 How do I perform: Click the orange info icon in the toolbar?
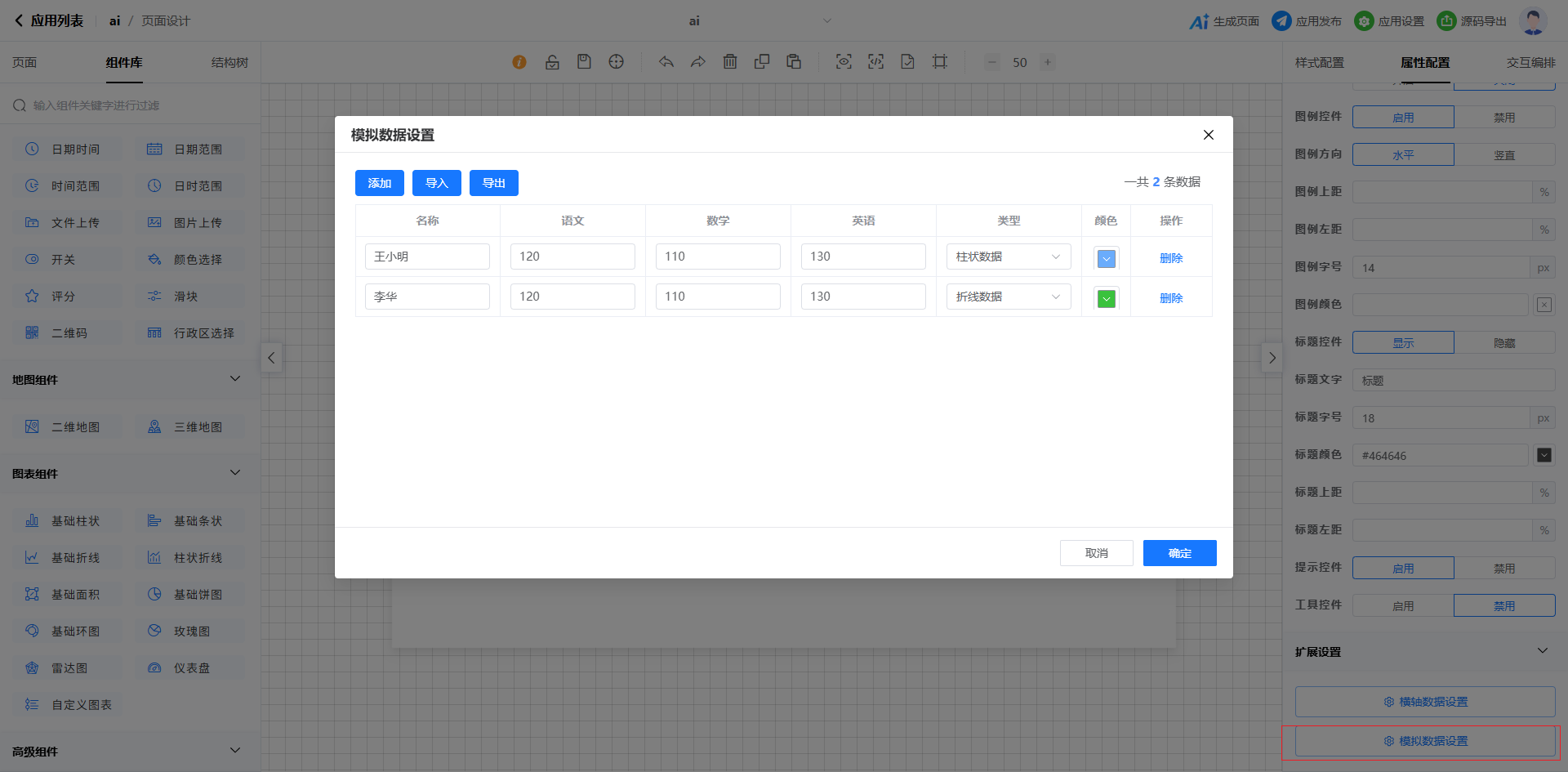(x=519, y=62)
